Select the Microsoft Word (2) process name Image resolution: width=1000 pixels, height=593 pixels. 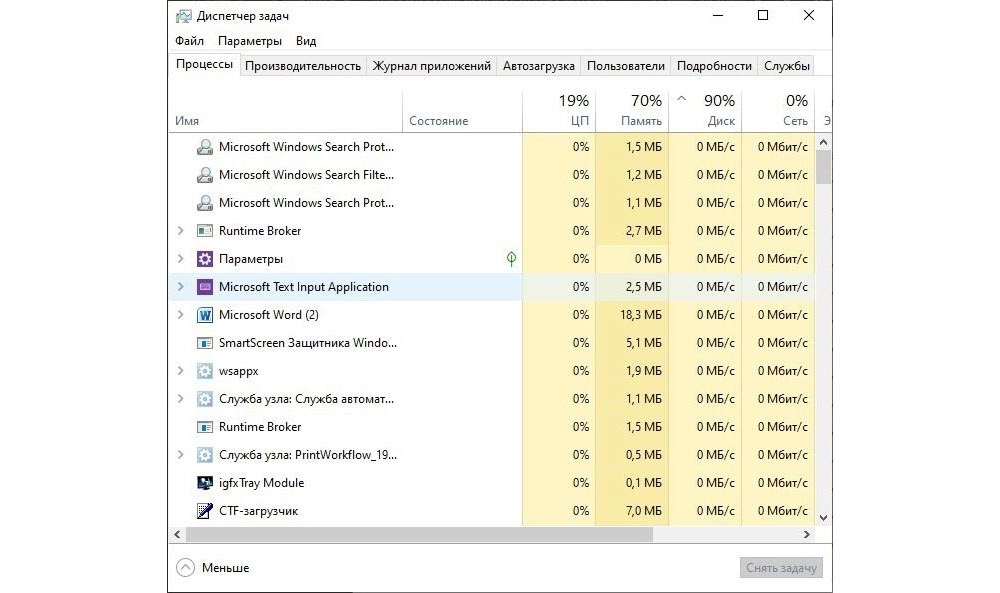point(268,315)
